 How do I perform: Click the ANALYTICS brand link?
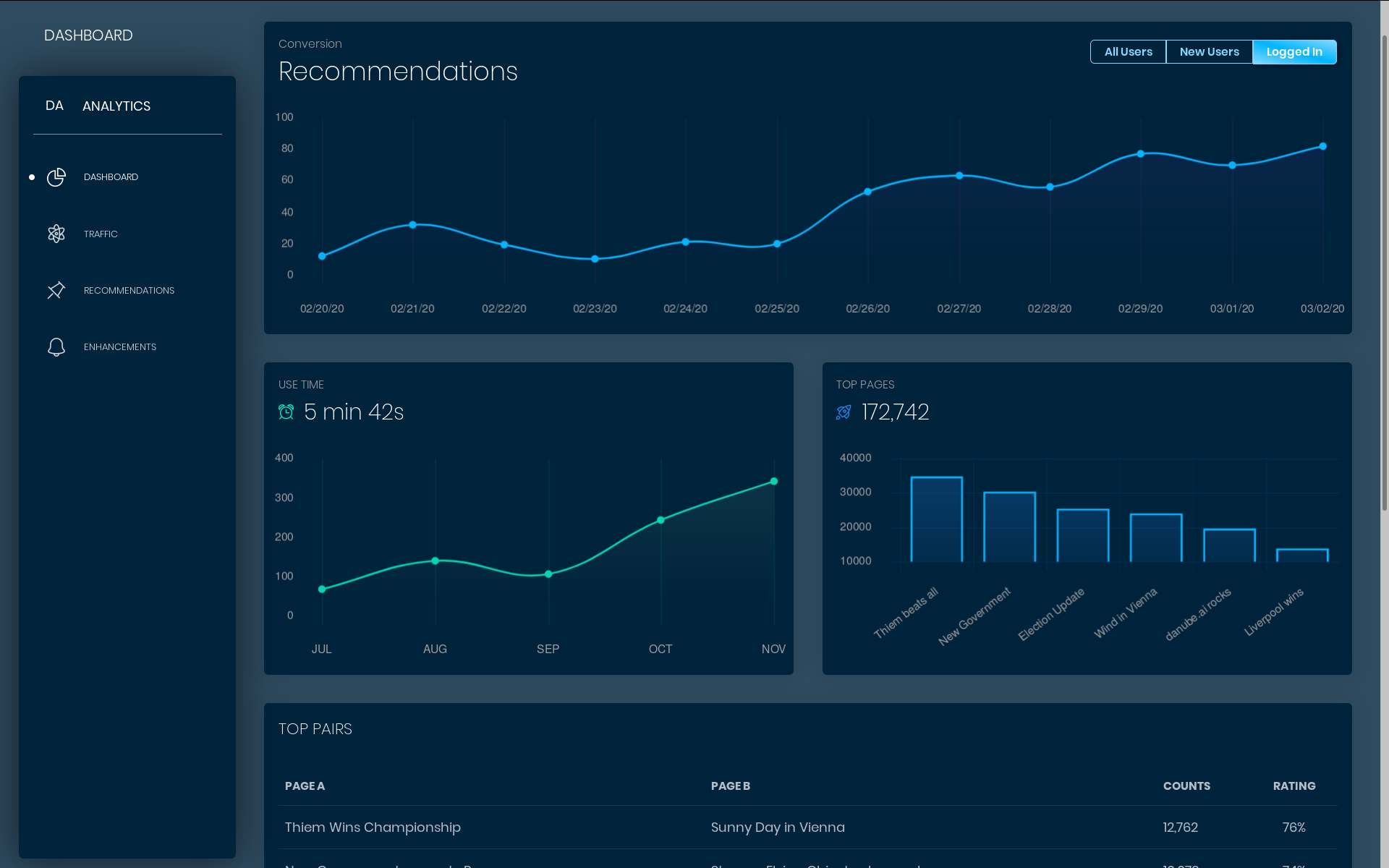pyautogui.click(x=116, y=106)
